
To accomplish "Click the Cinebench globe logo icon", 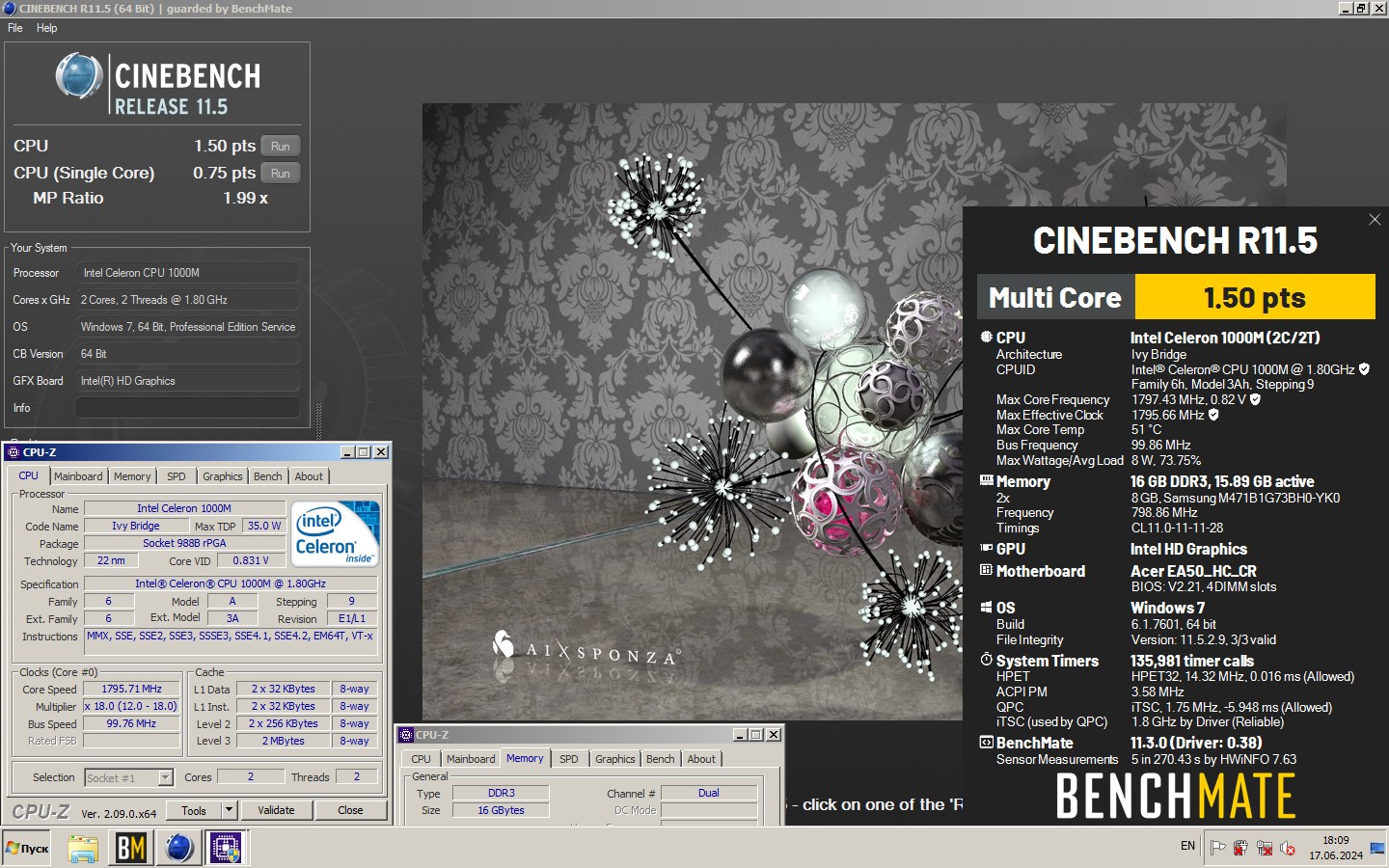I will pyautogui.click(x=79, y=75).
